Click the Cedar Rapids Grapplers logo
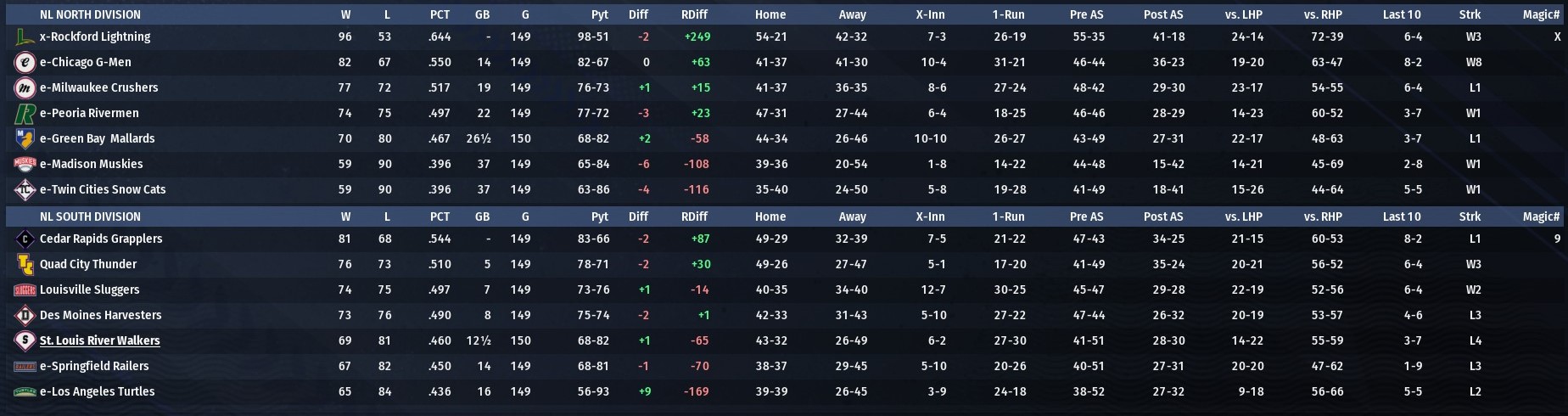Viewport: 1568px width, 416px height. [25, 239]
